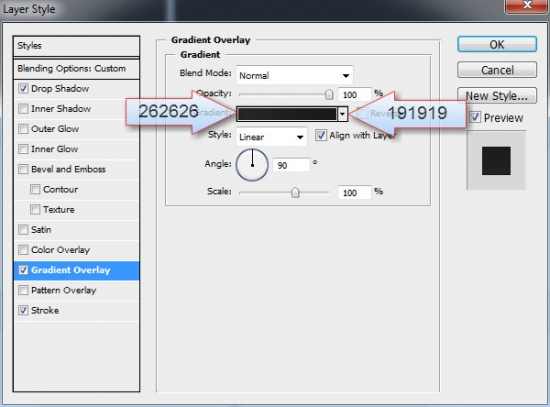Disable the Stroke checkbox
The height and width of the screenshot is (407, 550).
pyautogui.click(x=23, y=310)
